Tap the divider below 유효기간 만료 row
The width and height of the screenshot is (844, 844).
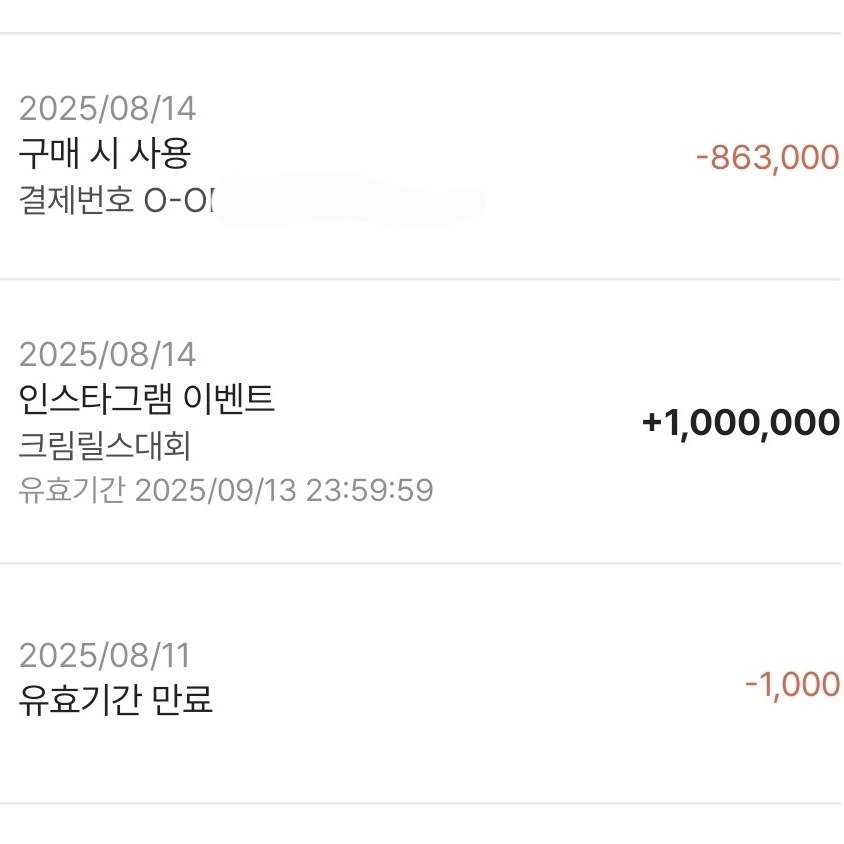click(x=422, y=802)
